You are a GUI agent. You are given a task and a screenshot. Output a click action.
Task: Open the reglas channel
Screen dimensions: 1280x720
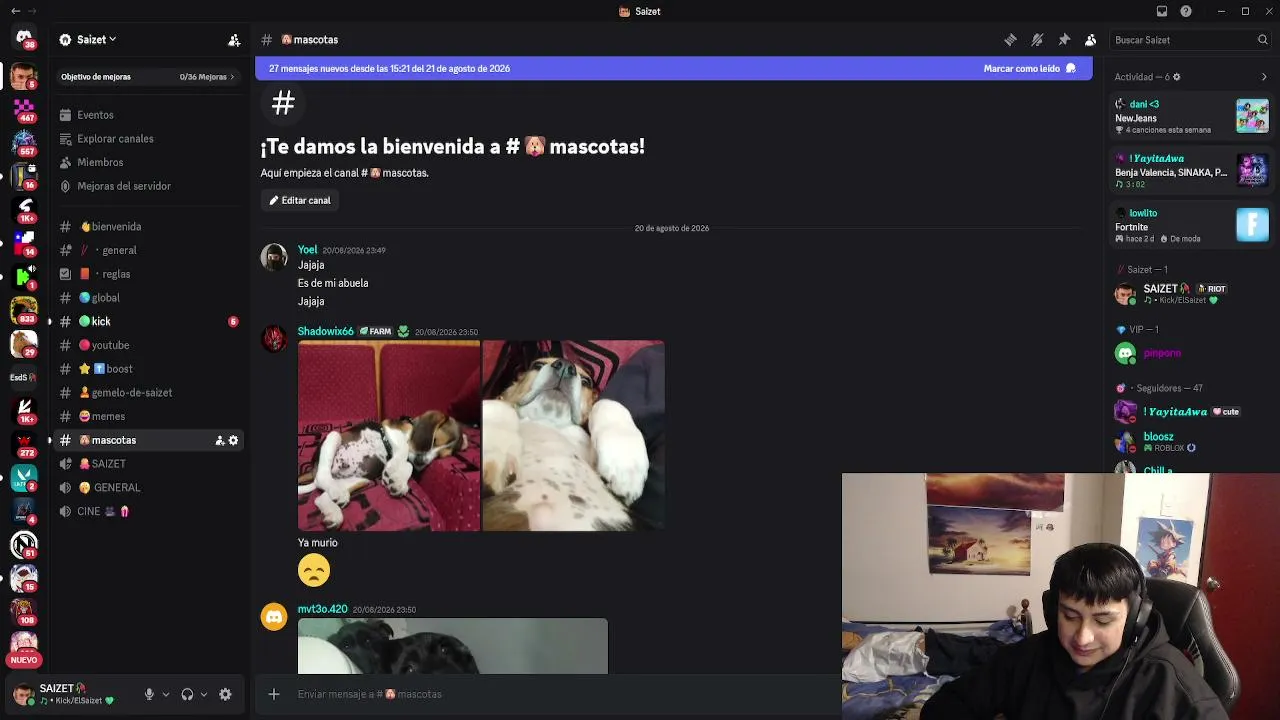pos(148,274)
